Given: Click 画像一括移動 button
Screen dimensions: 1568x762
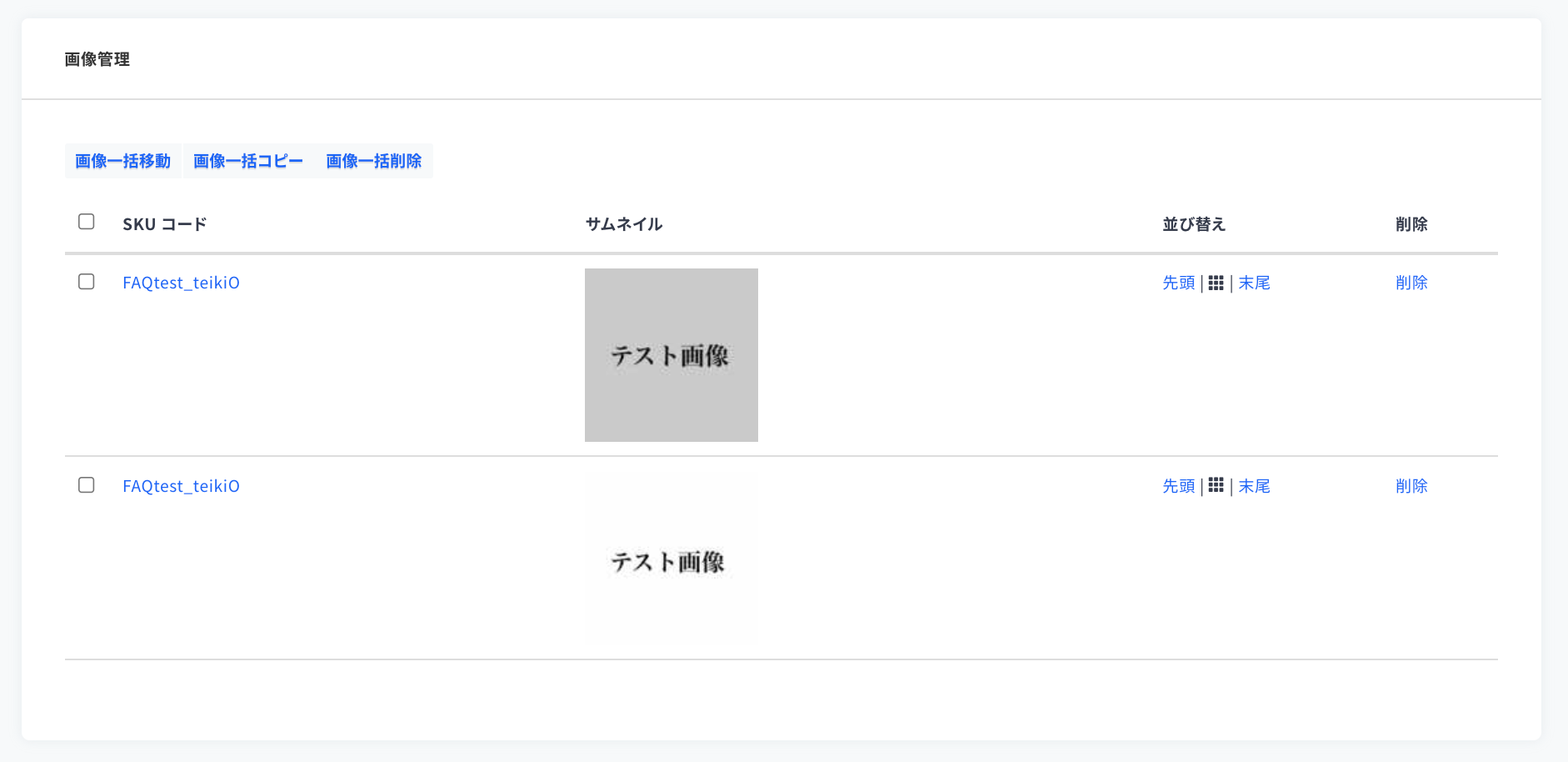Looking at the screenshot, I should pyautogui.click(x=123, y=161).
